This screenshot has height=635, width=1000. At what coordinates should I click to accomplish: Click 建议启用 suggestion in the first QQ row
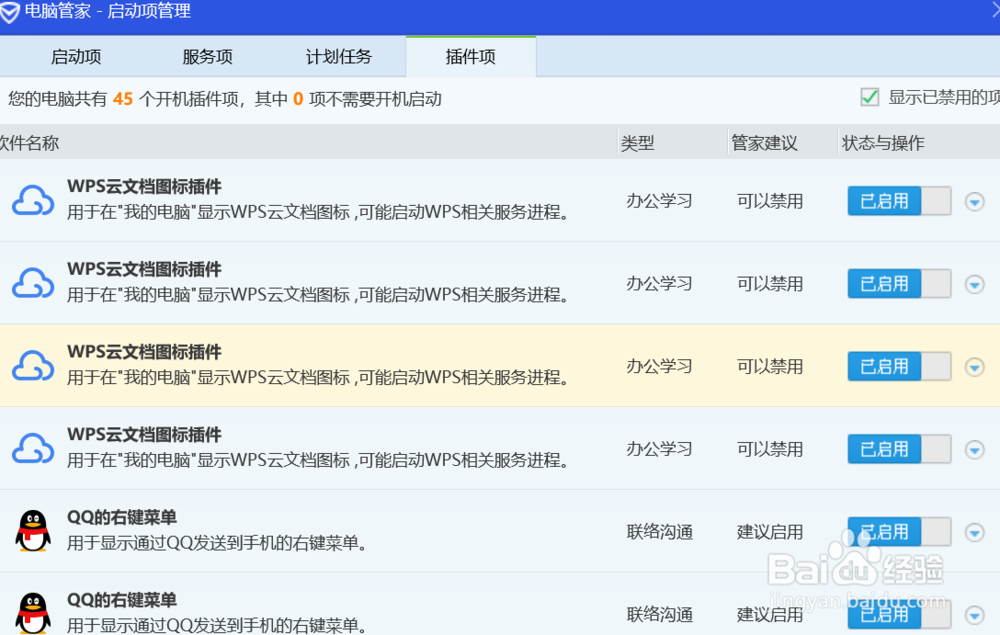click(x=770, y=531)
